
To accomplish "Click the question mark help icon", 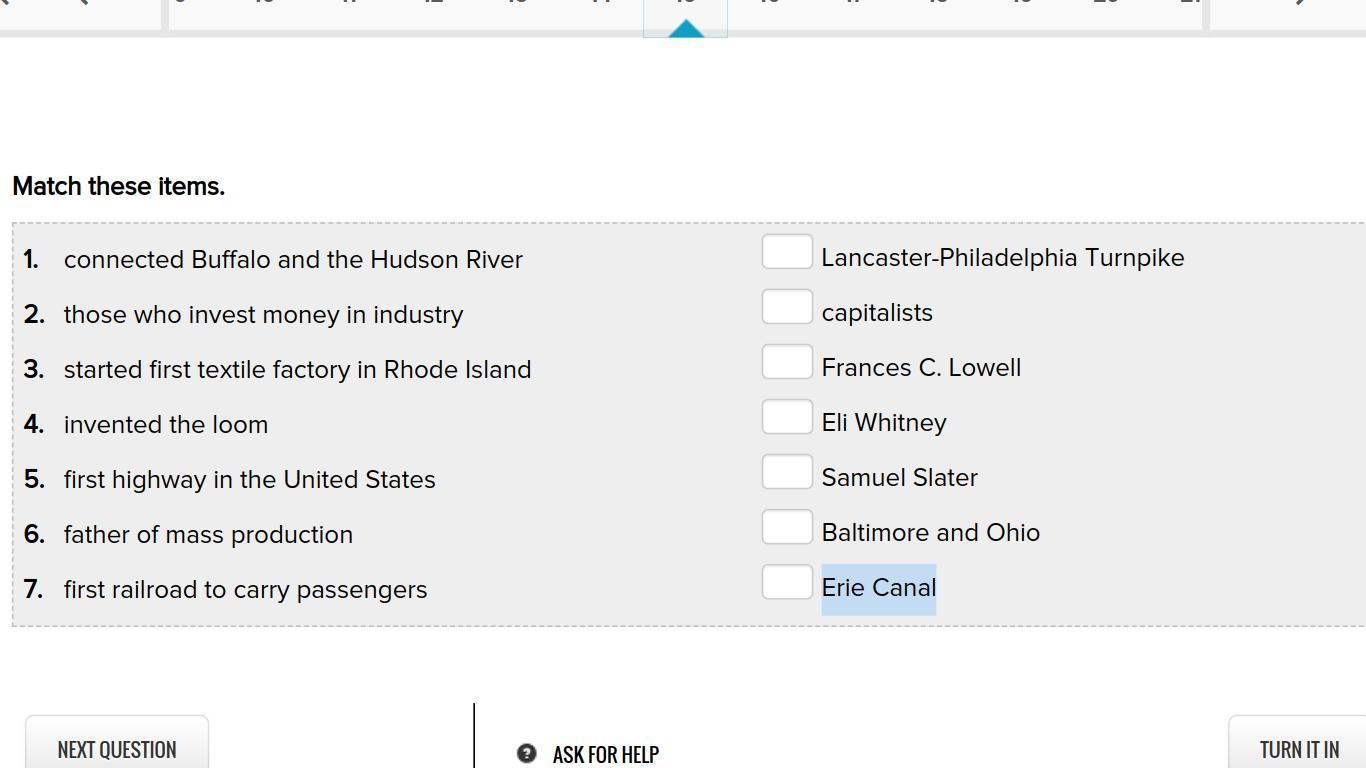I will 526,753.
